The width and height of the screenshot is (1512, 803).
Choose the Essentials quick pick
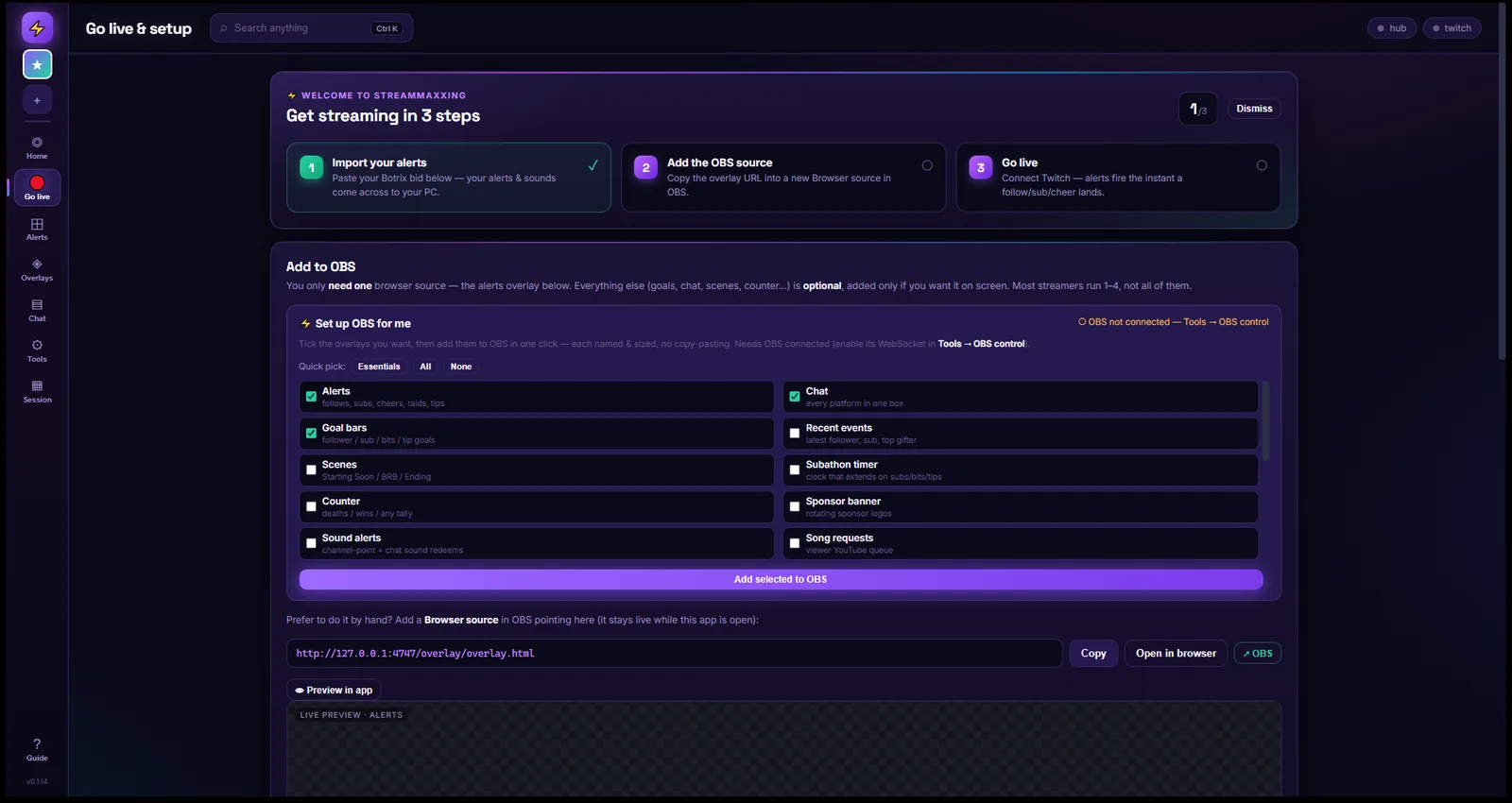pyautogui.click(x=379, y=367)
